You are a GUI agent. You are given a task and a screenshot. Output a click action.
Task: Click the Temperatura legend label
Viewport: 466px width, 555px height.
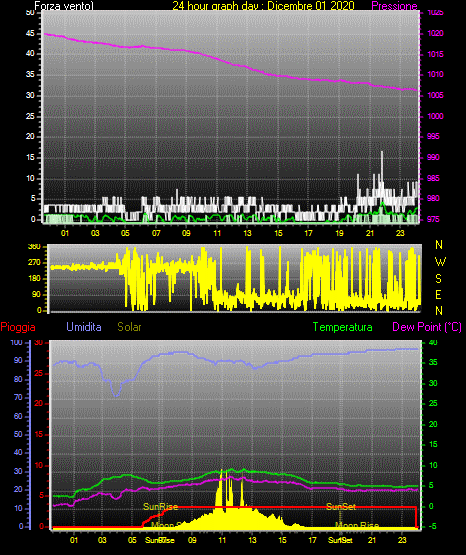(x=342, y=327)
